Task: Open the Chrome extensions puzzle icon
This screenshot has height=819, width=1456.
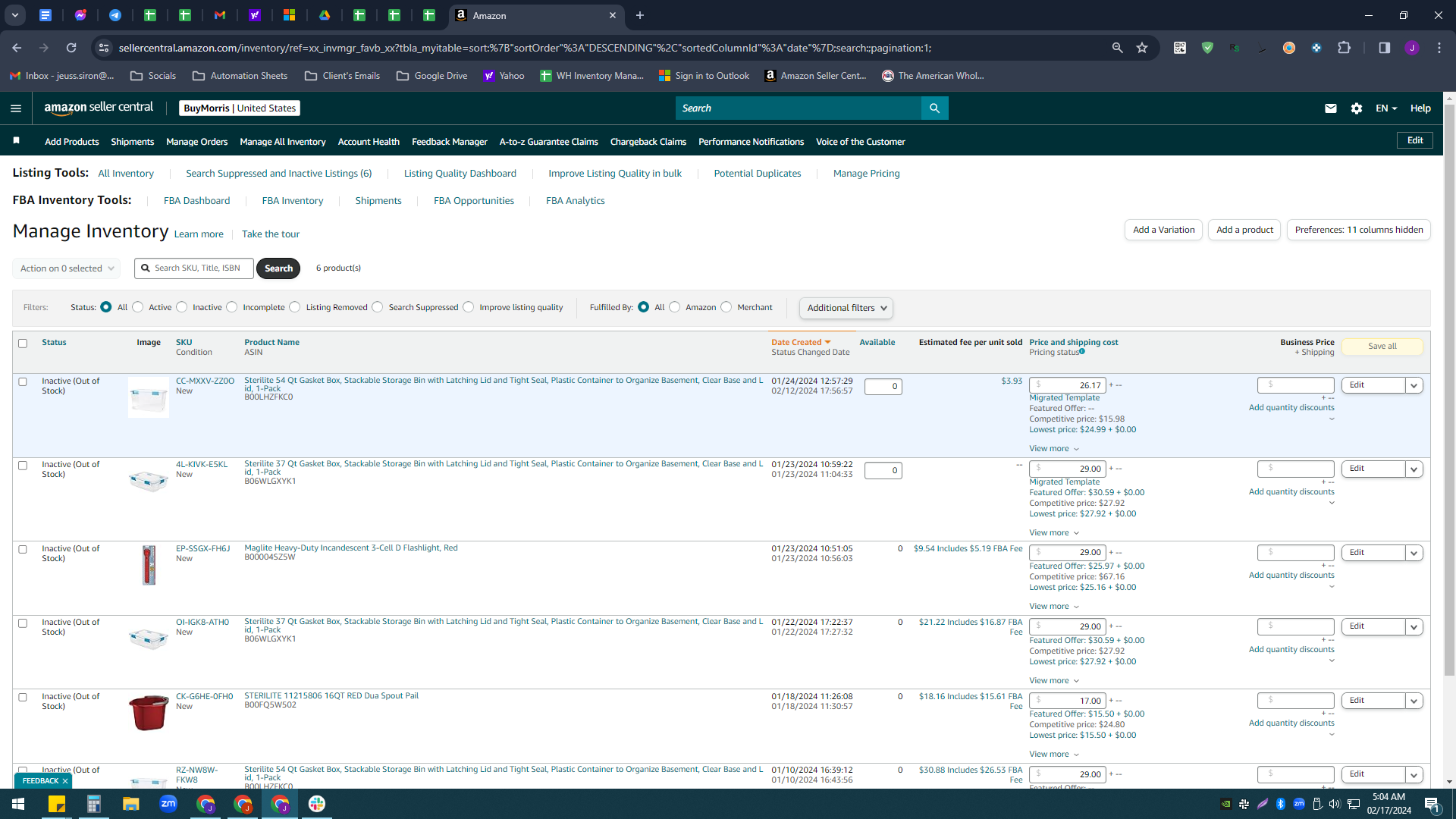Action: tap(1344, 48)
